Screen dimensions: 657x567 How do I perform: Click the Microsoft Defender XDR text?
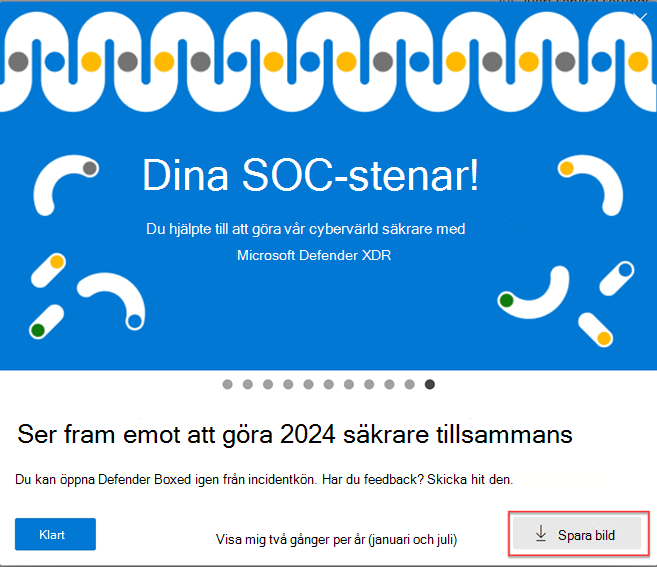point(314,255)
